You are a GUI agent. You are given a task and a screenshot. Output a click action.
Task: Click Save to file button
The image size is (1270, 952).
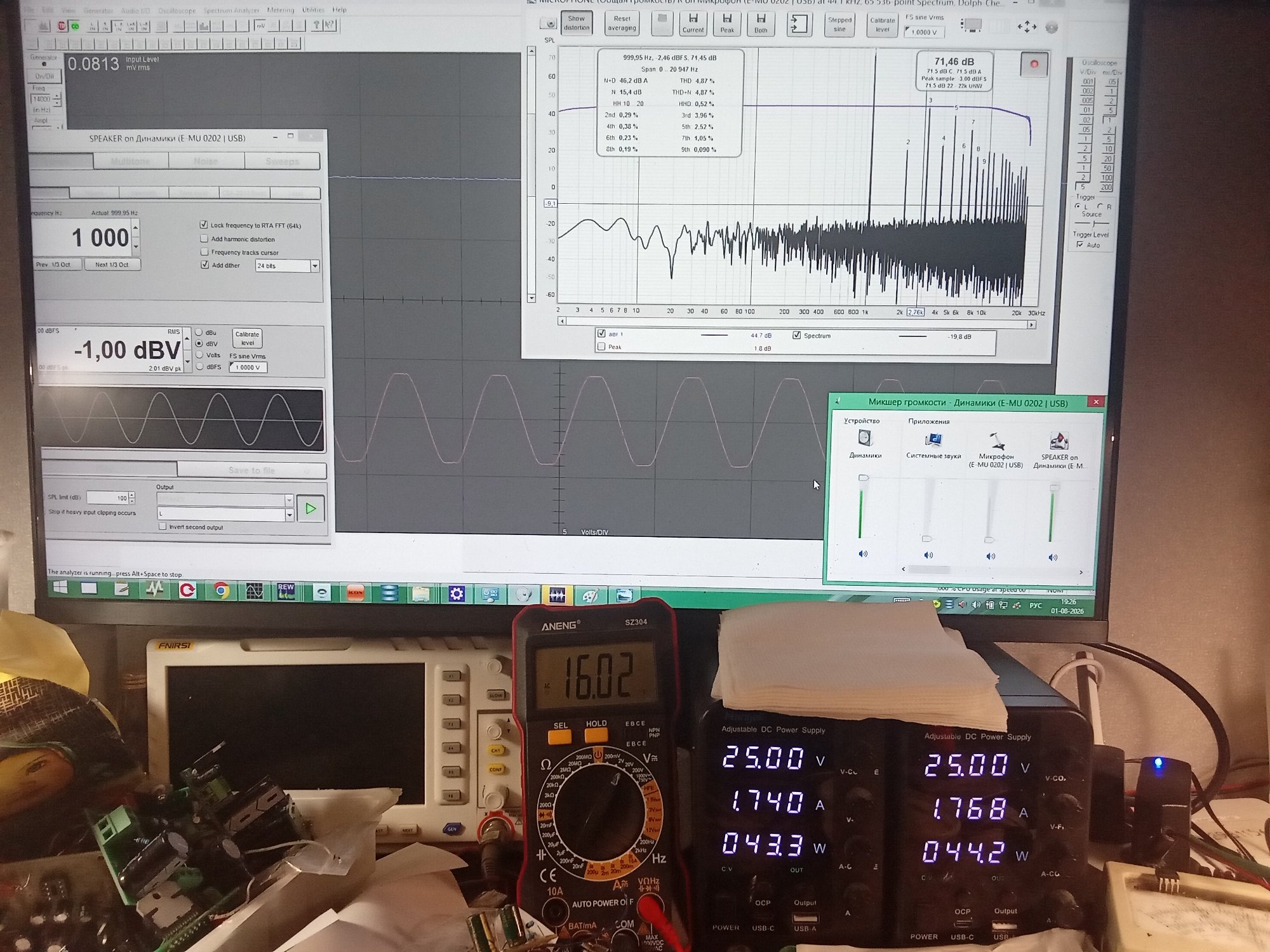point(251,470)
